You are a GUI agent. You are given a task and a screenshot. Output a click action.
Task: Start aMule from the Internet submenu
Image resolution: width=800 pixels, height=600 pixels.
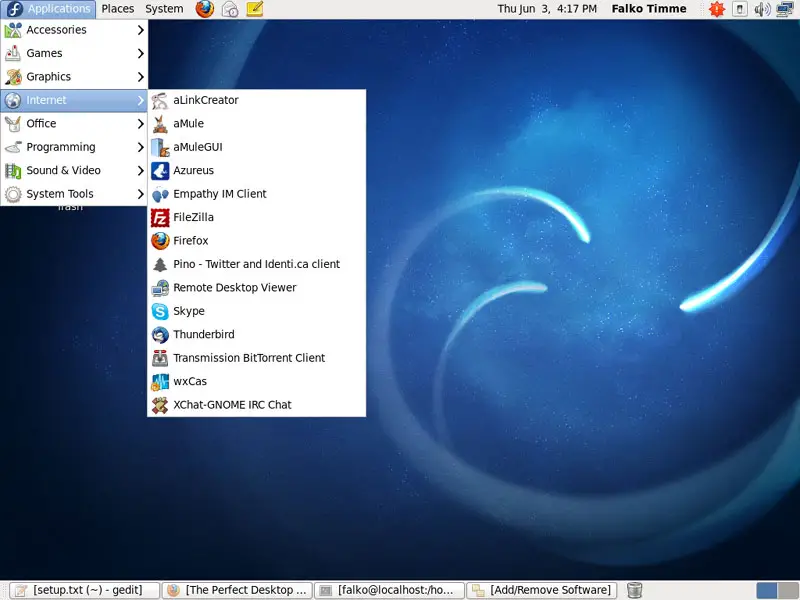pos(257,123)
